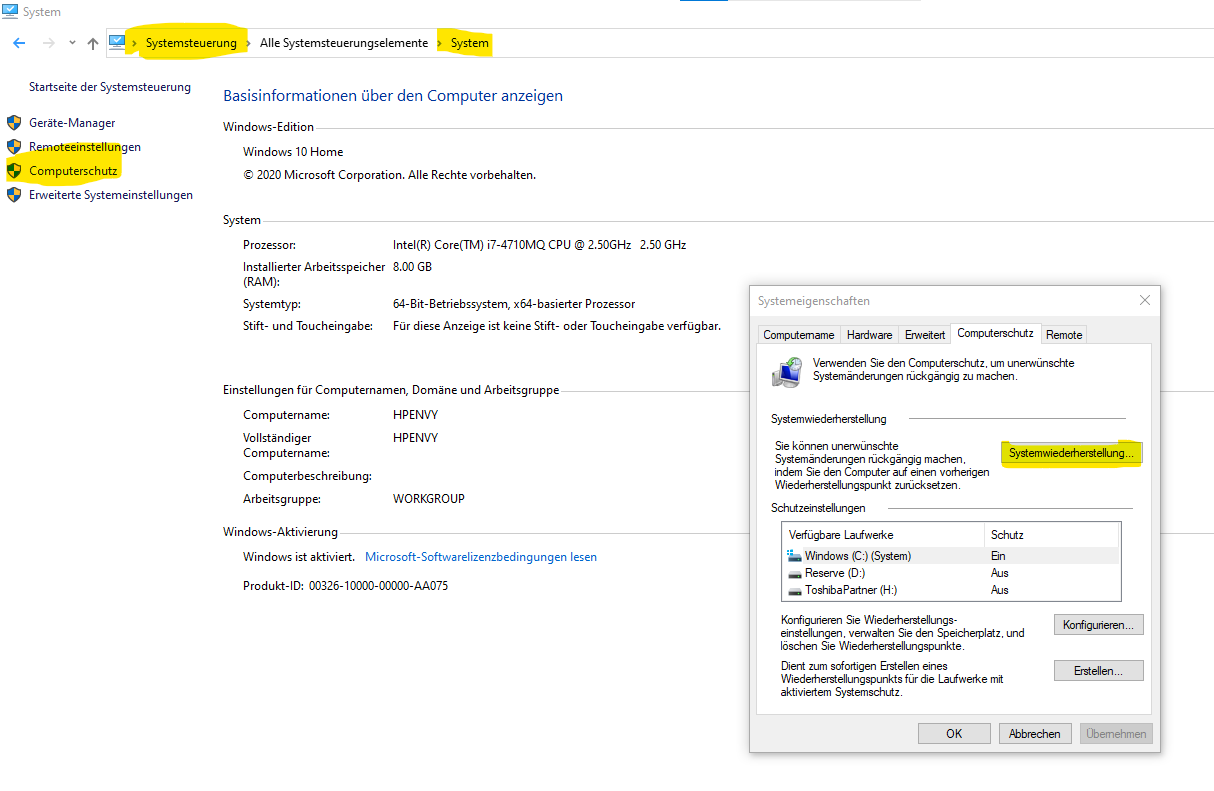
Task: Close the Systemeigenschaften dialog
Action: click(x=1145, y=300)
